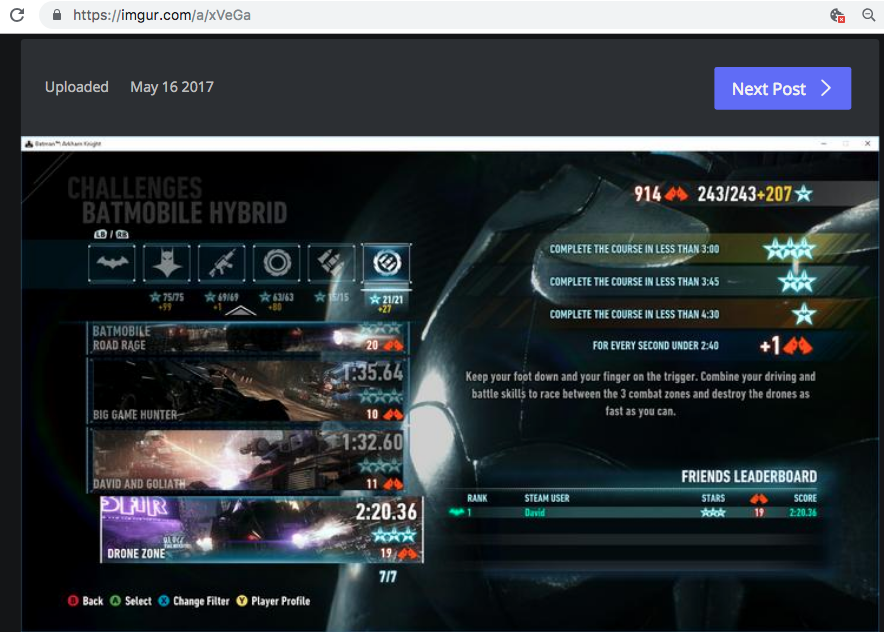Click the SCORE column header
The width and height of the screenshot is (884, 632).
tap(805, 498)
